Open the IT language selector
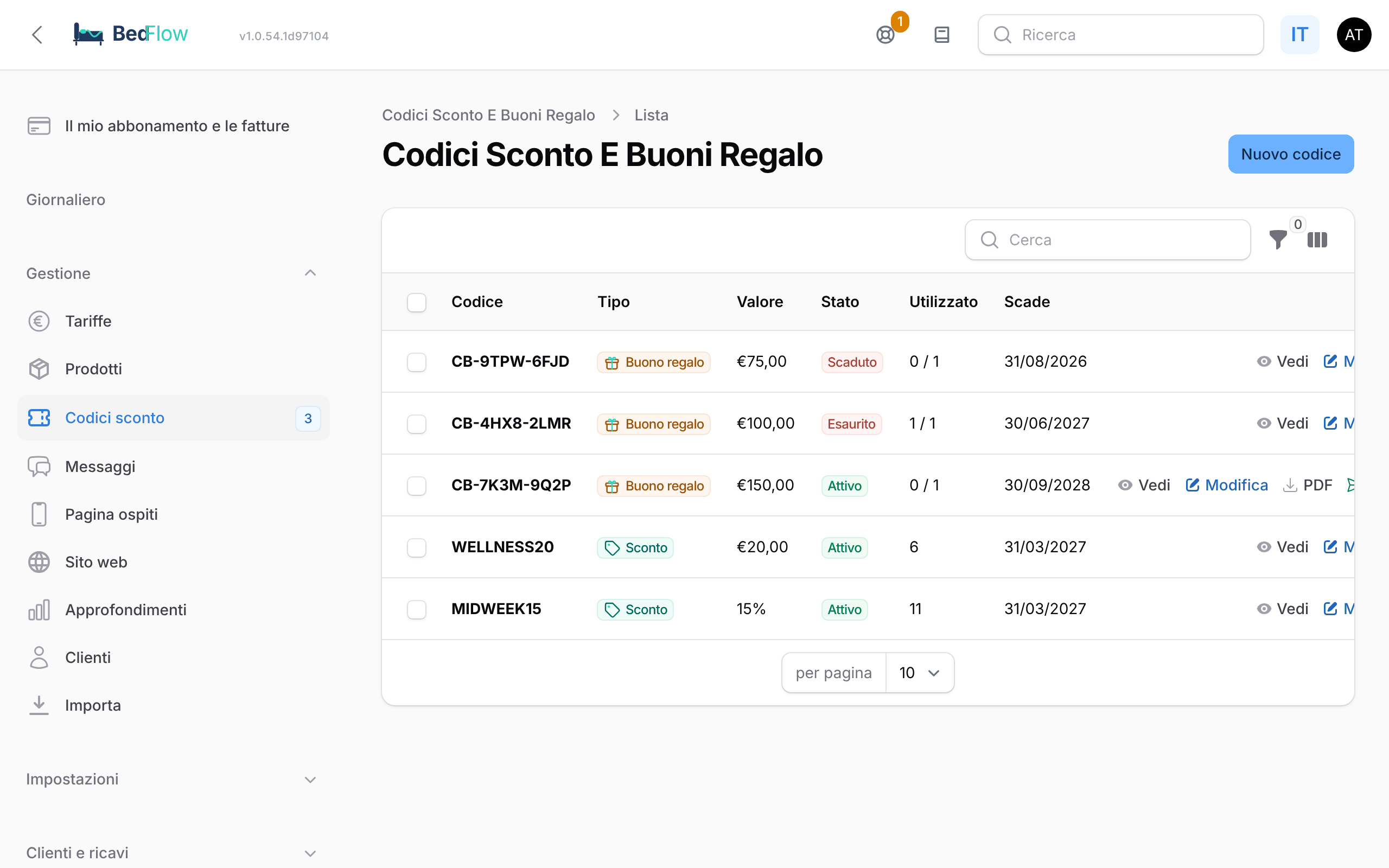 point(1299,35)
